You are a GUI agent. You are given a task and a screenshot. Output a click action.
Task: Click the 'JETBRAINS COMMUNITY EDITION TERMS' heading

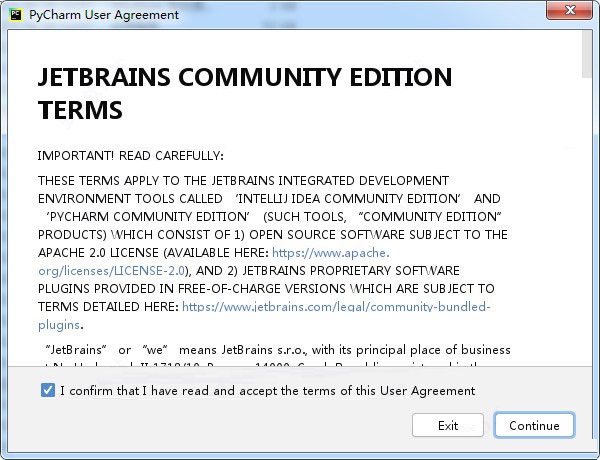(245, 93)
